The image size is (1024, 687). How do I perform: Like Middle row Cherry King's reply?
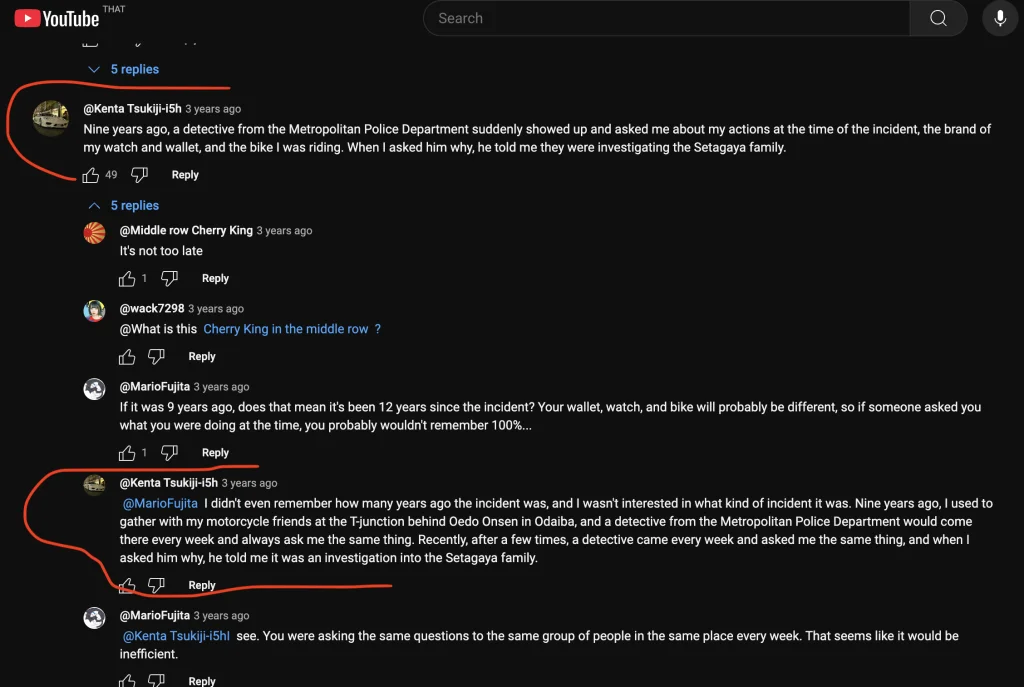coord(127,279)
